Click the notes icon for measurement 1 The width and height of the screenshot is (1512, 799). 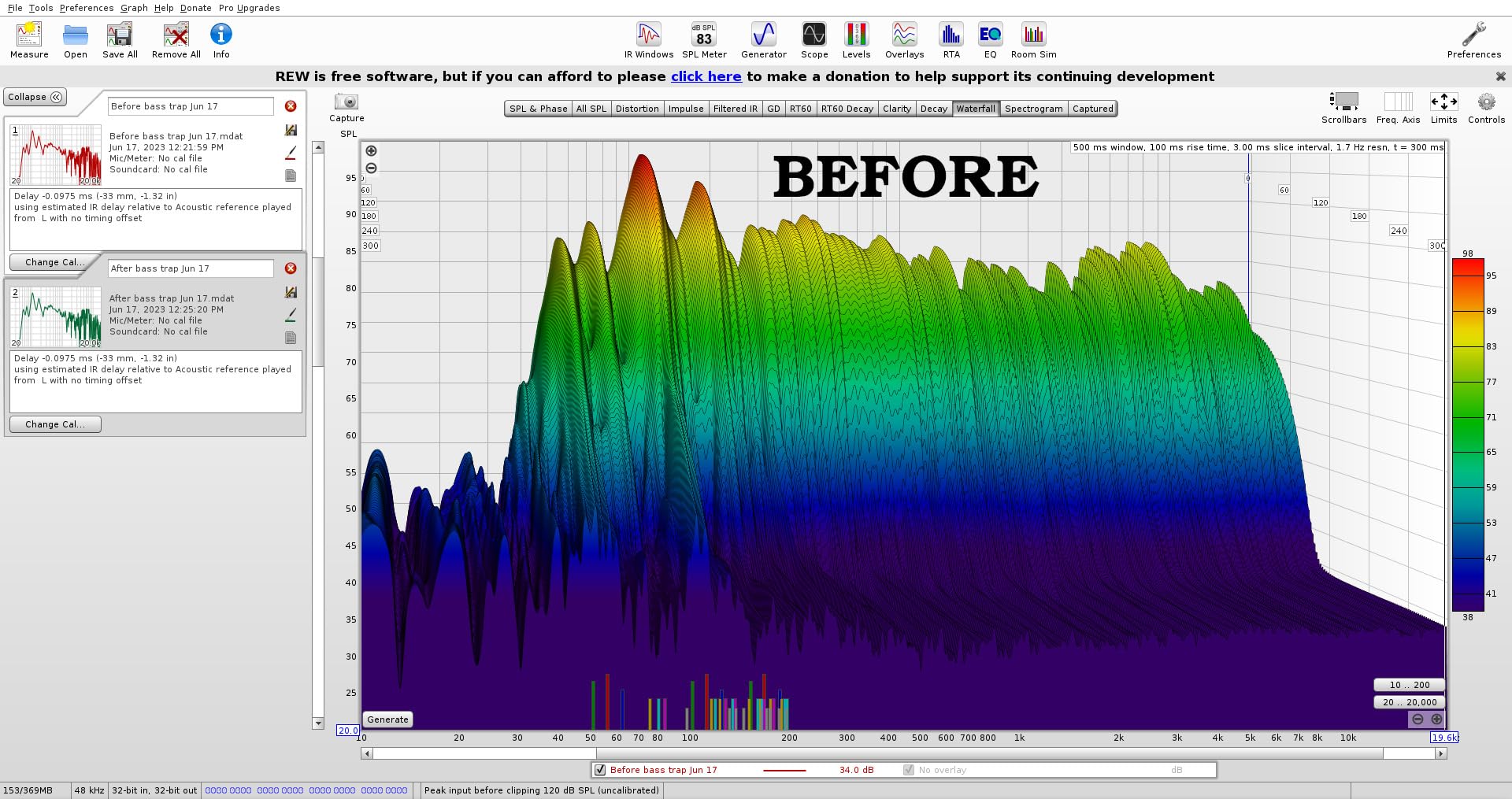[x=291, y=176]
